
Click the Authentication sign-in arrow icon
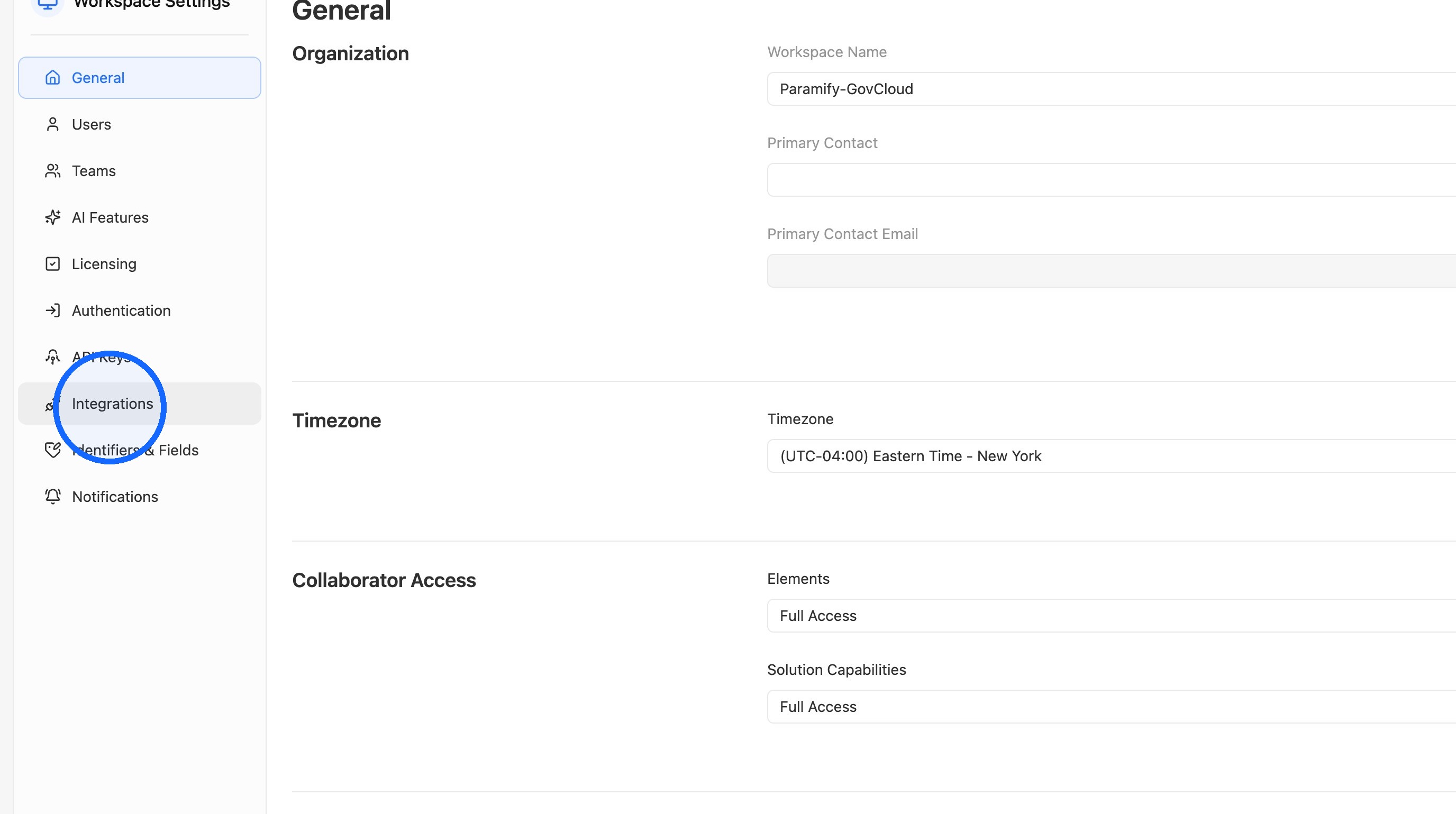[52, 310]
